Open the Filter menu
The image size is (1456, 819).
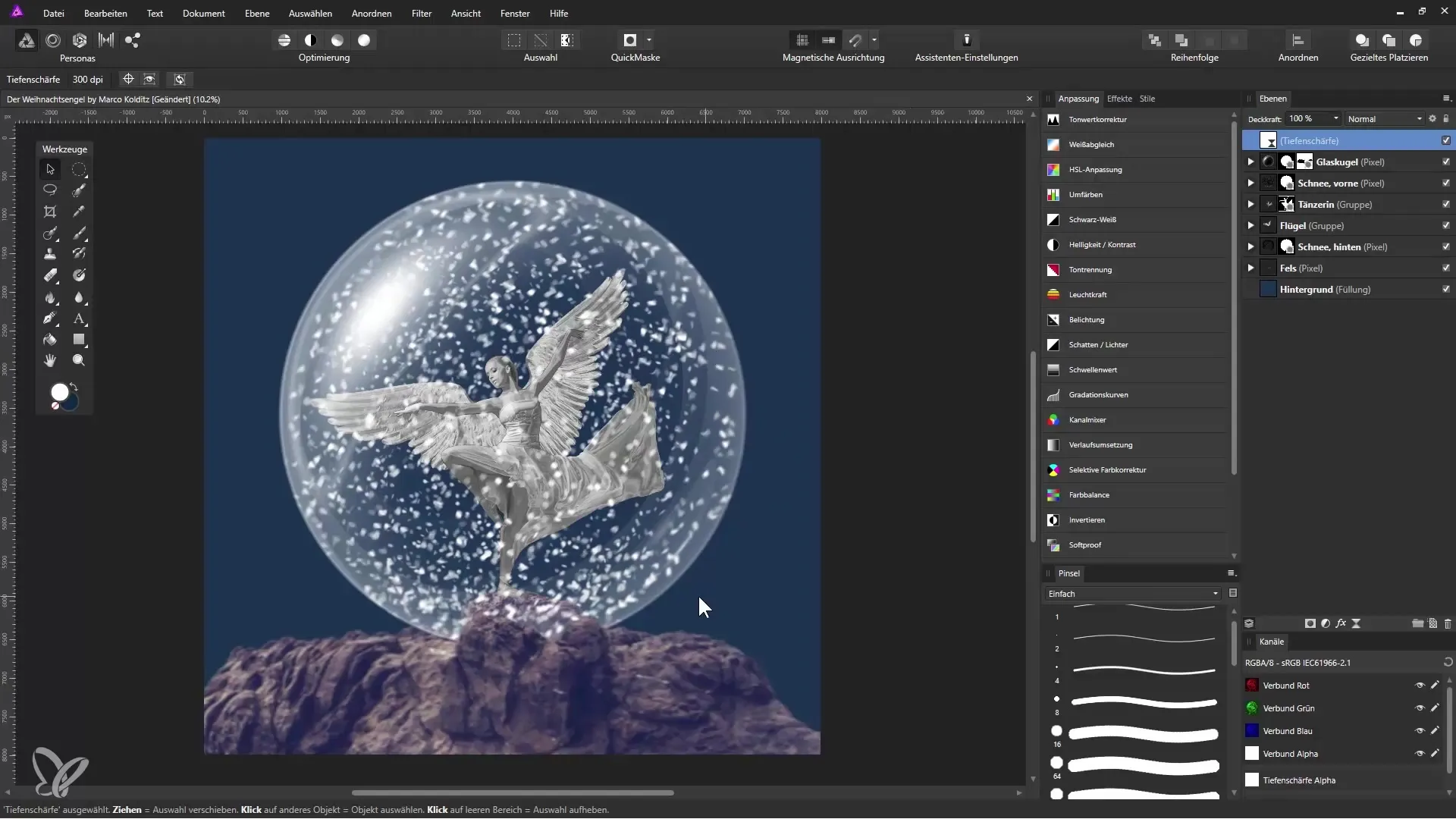[422, 14]
